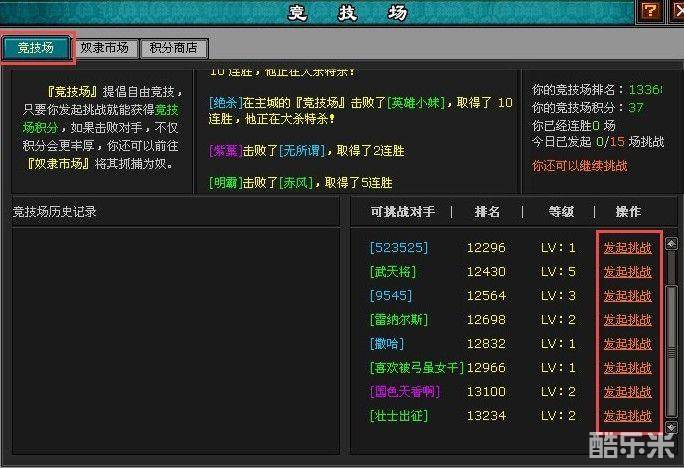Challenge the rank 12966 opponent
Image resolution: width=684 pixels, height=468 pixels.
coord(627,368)
